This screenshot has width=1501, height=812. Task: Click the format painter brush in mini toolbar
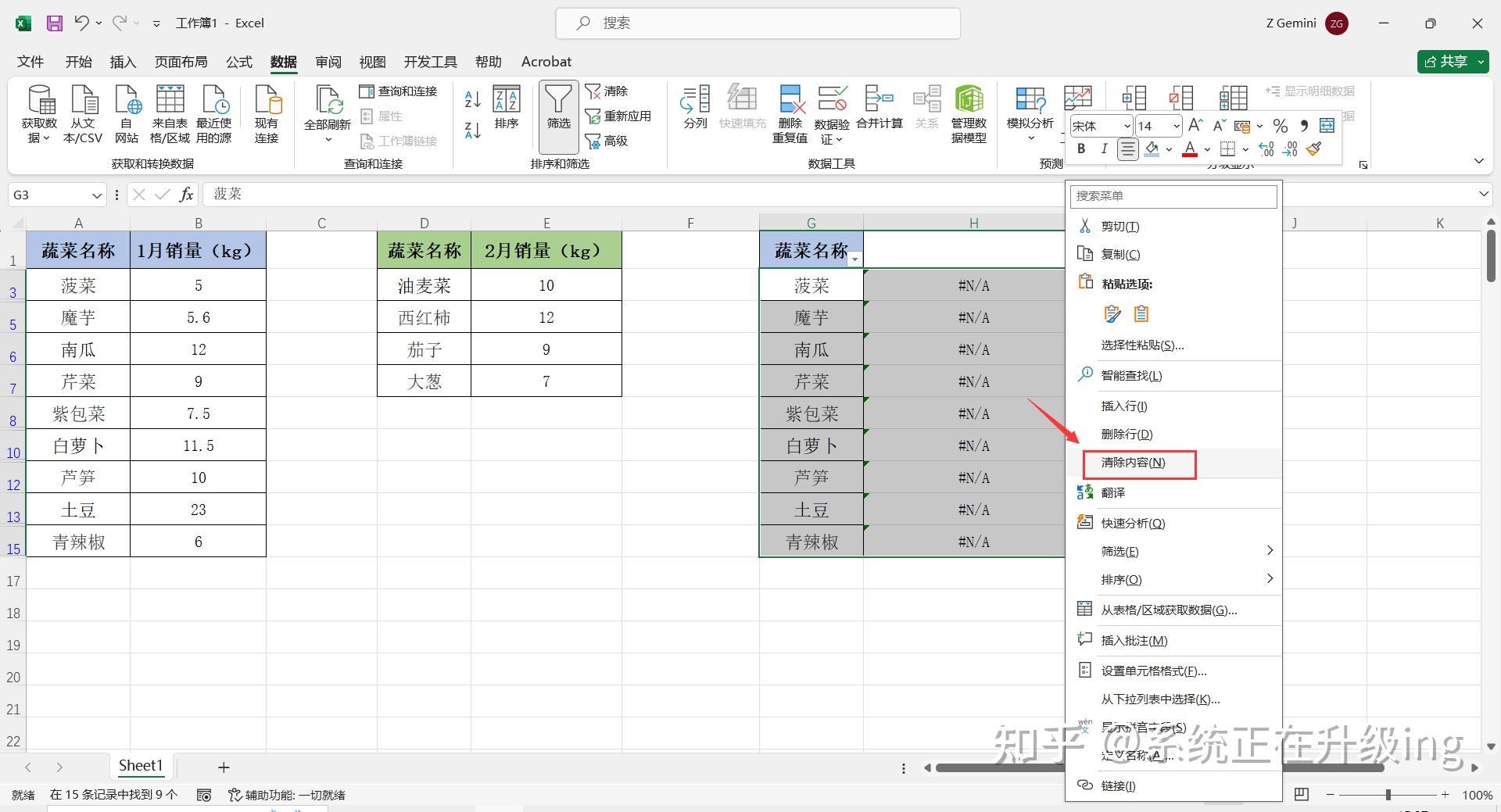pos(1314,148)
